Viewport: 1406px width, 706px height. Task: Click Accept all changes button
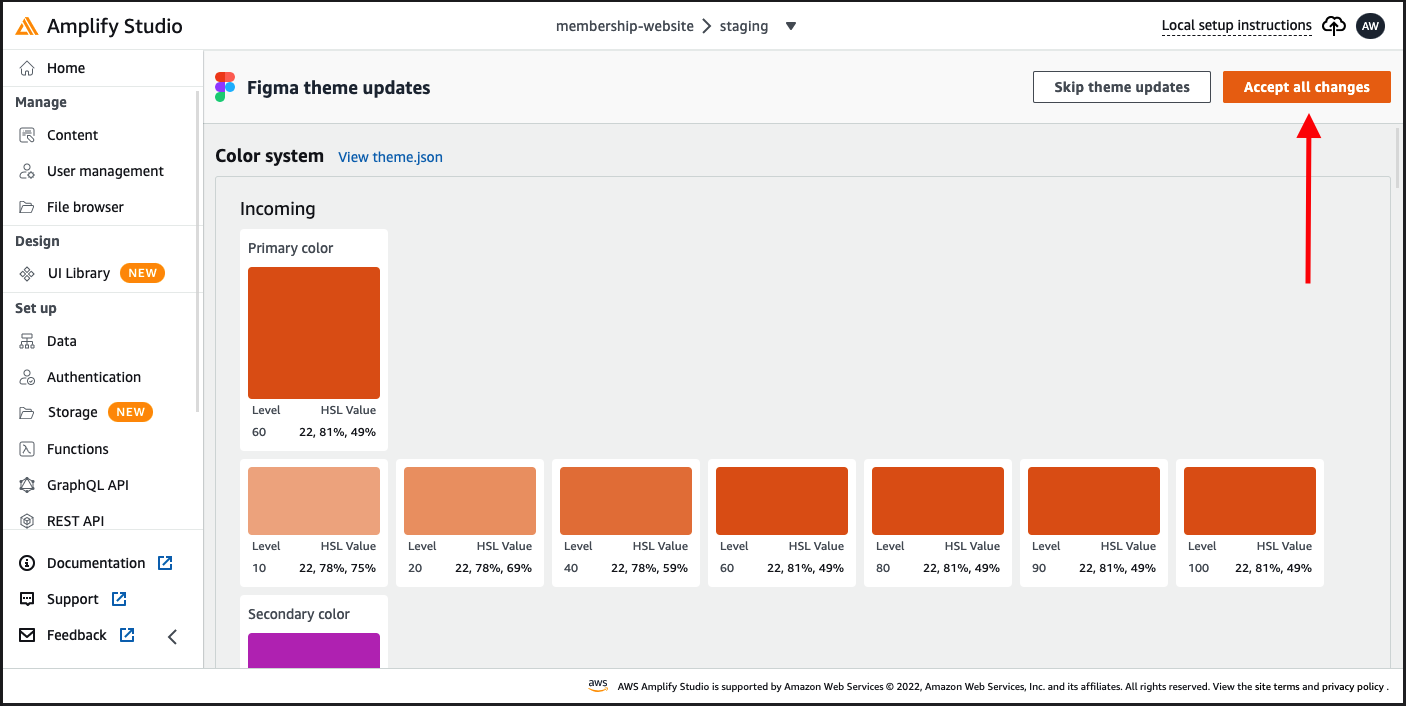pos(1307,87)
